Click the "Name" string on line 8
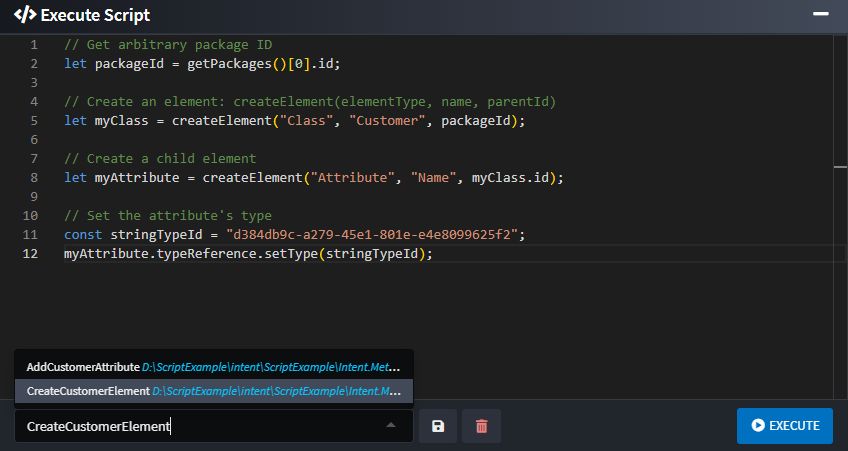This screenshot has height=451, width=848. click(x=433, y=177)
